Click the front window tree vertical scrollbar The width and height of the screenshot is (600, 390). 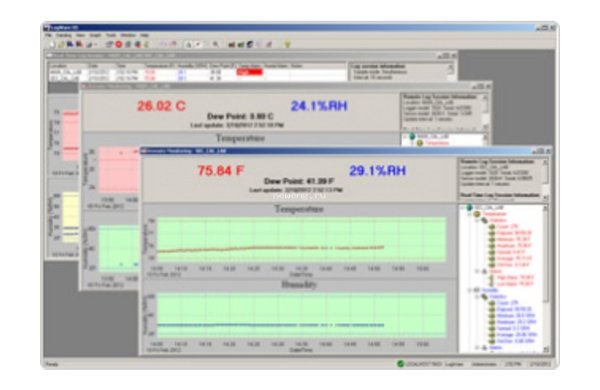point(546,279)
